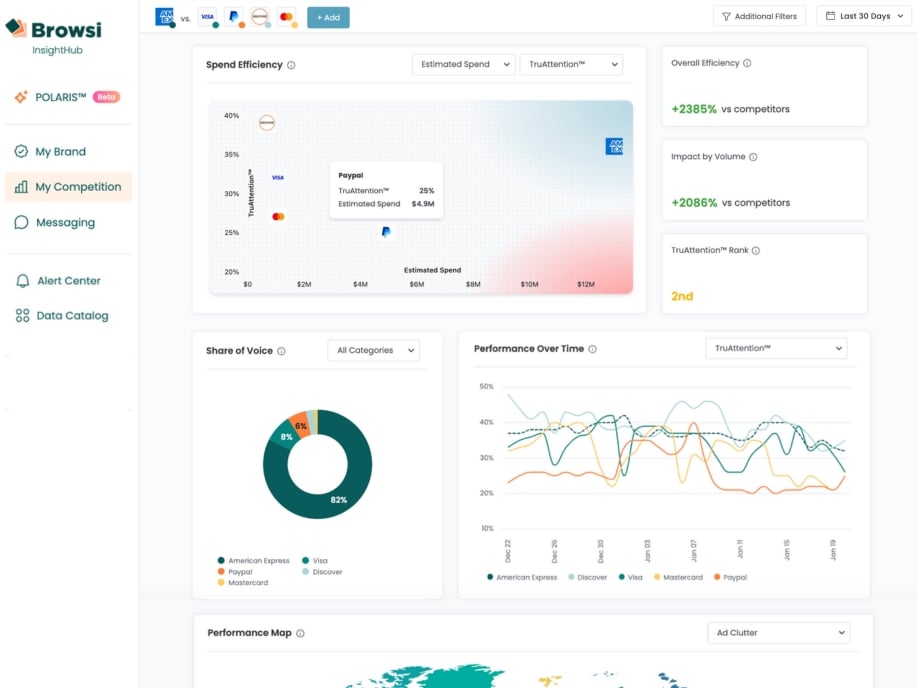Toggle American Express legend in Performance Over Time

click(522, 577)
